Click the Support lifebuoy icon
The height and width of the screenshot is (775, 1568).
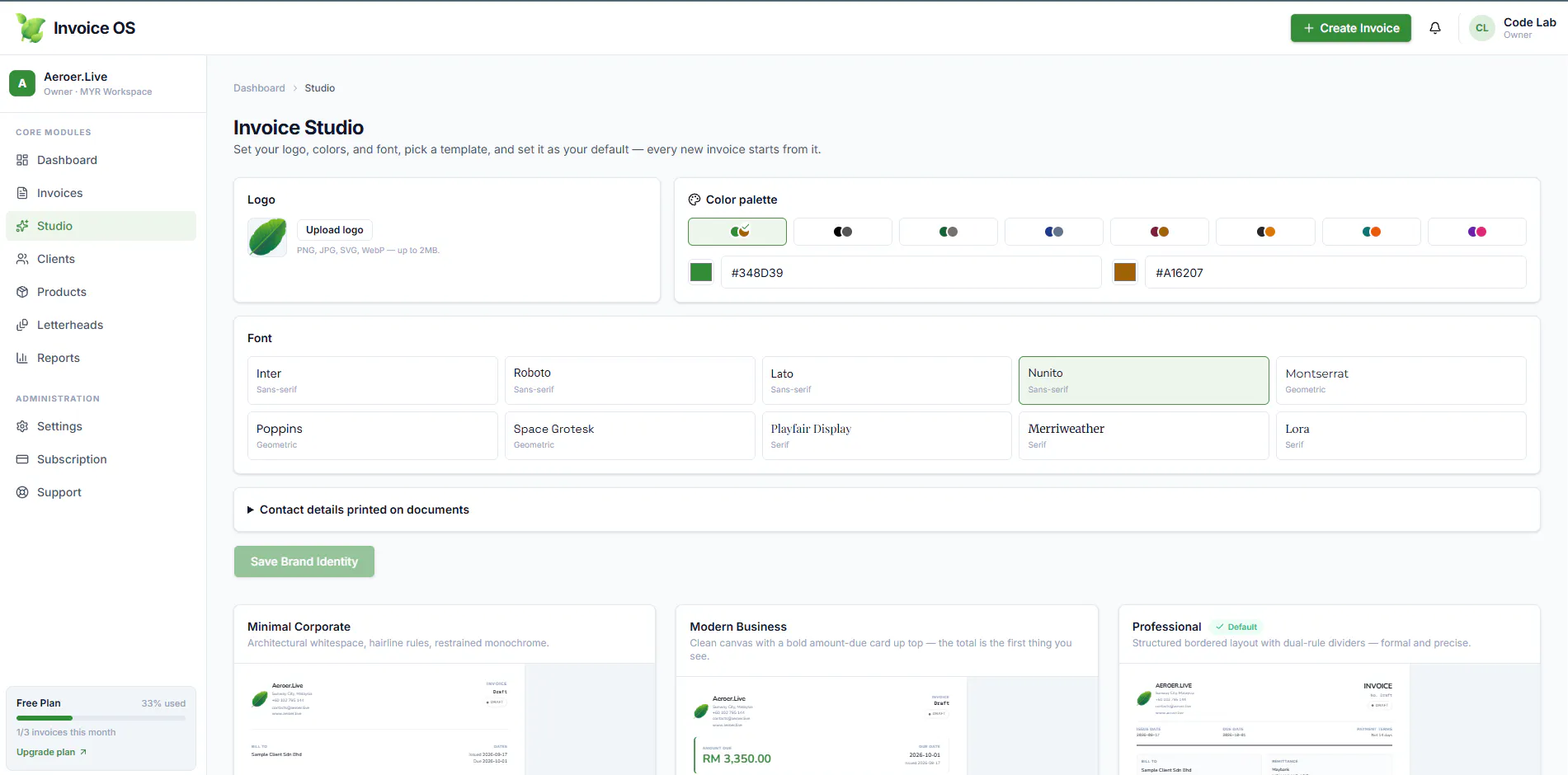22,492
